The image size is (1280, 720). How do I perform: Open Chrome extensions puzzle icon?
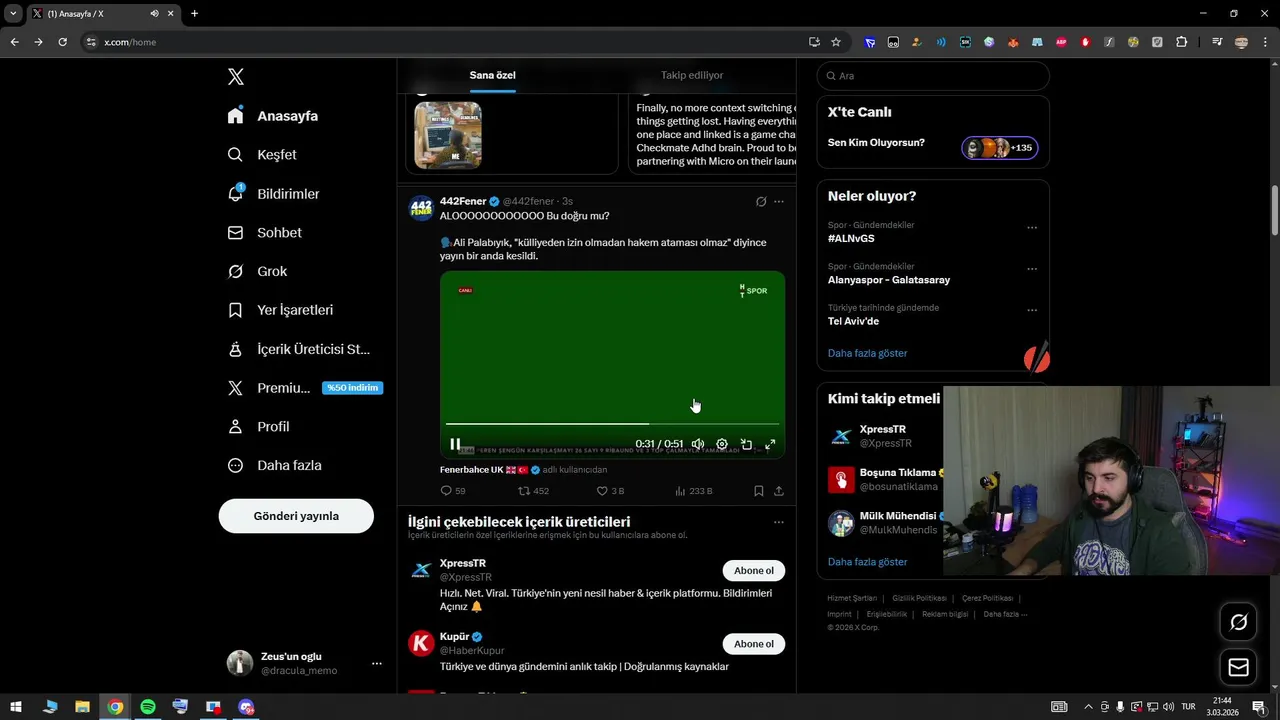(1182, 42)
